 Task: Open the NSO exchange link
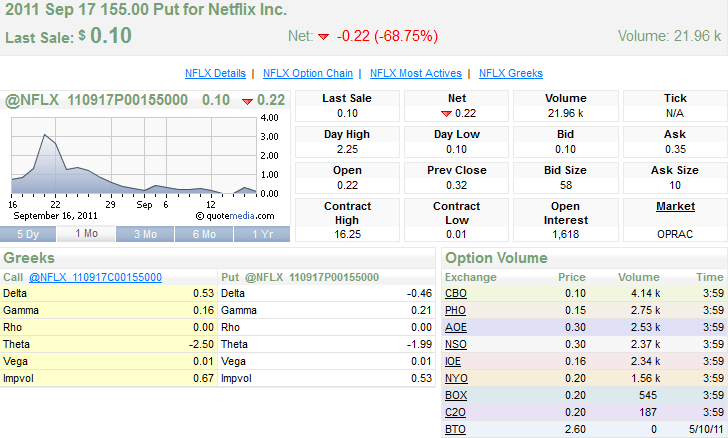455,345
